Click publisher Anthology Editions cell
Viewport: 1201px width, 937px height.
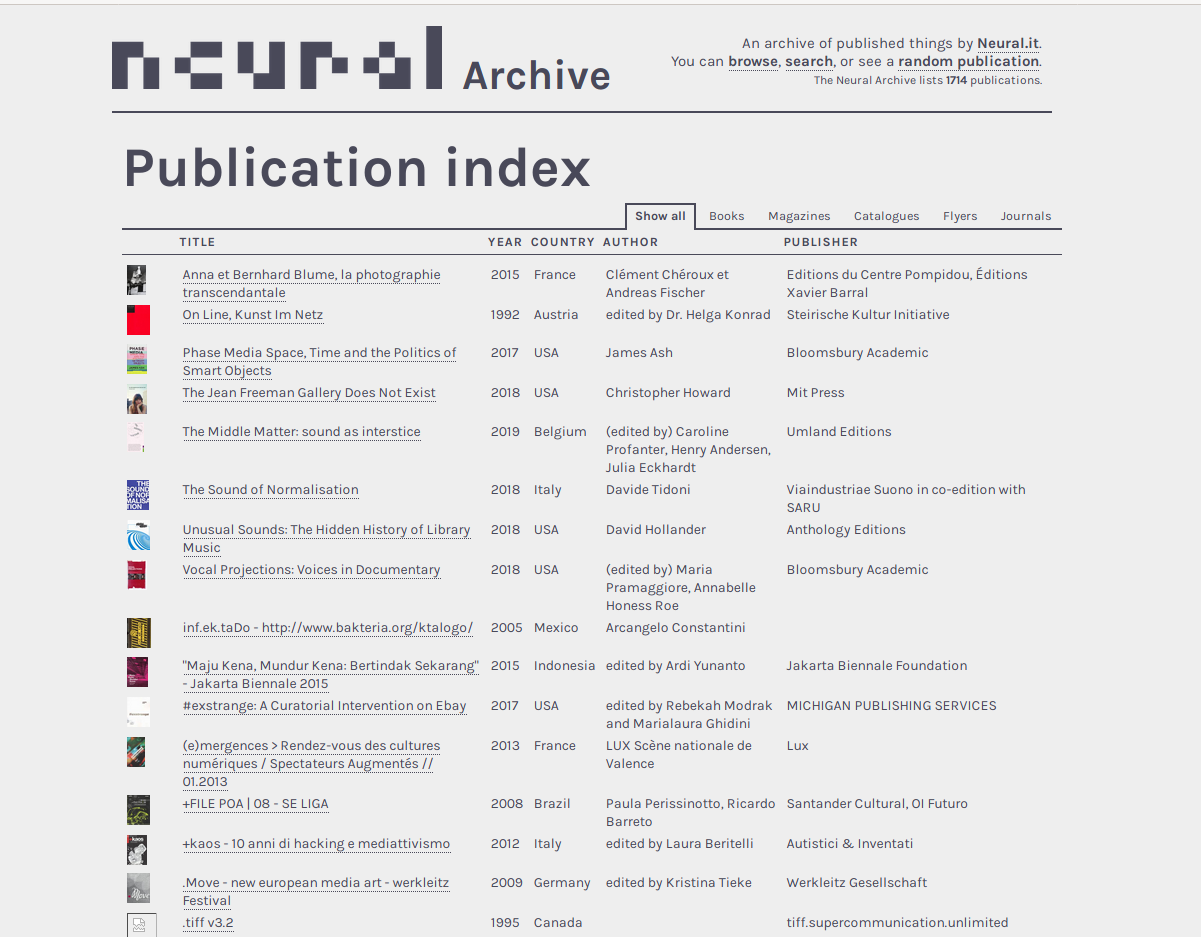[846, 530]
